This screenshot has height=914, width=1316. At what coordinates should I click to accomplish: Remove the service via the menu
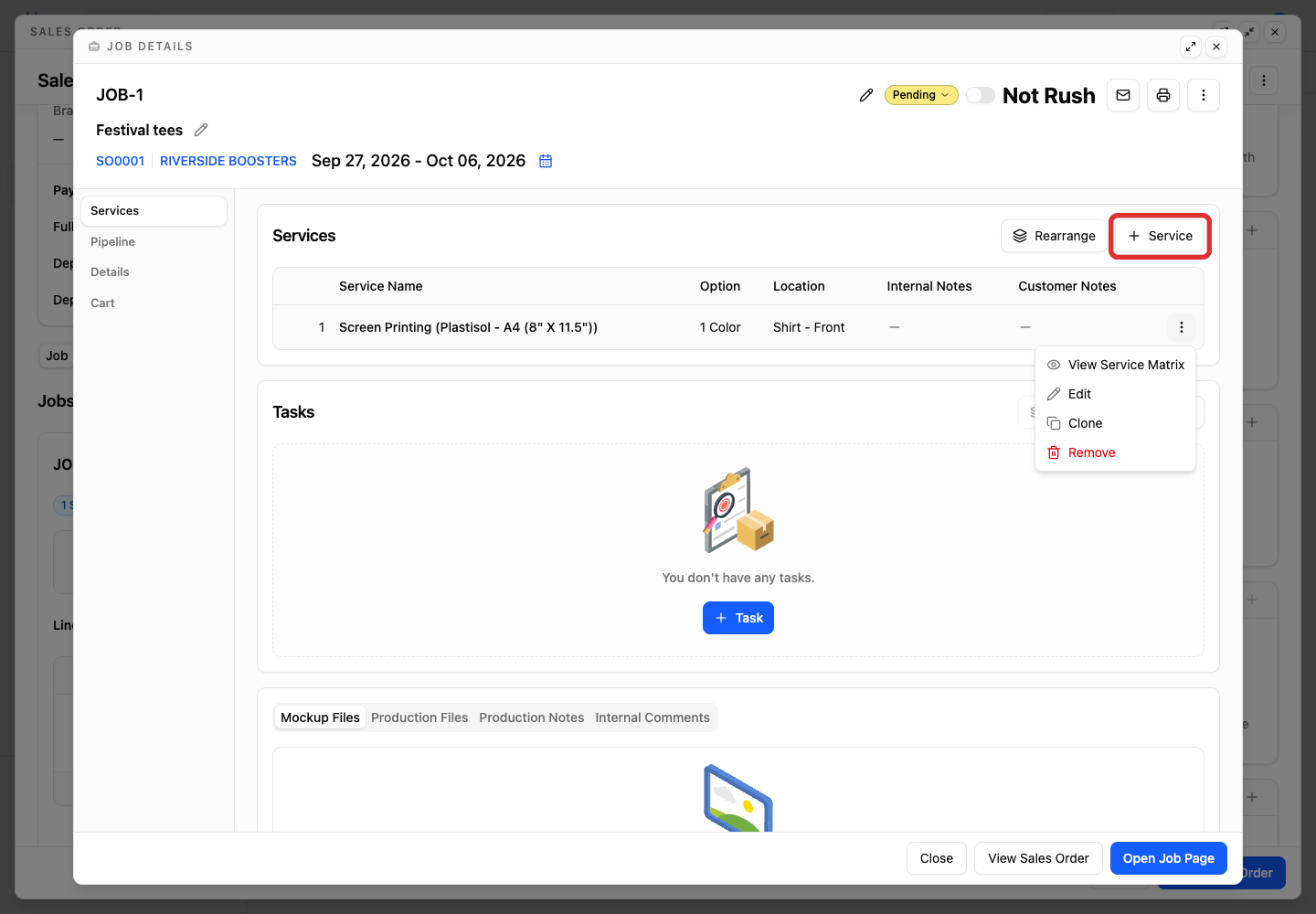coord(1115,452)
